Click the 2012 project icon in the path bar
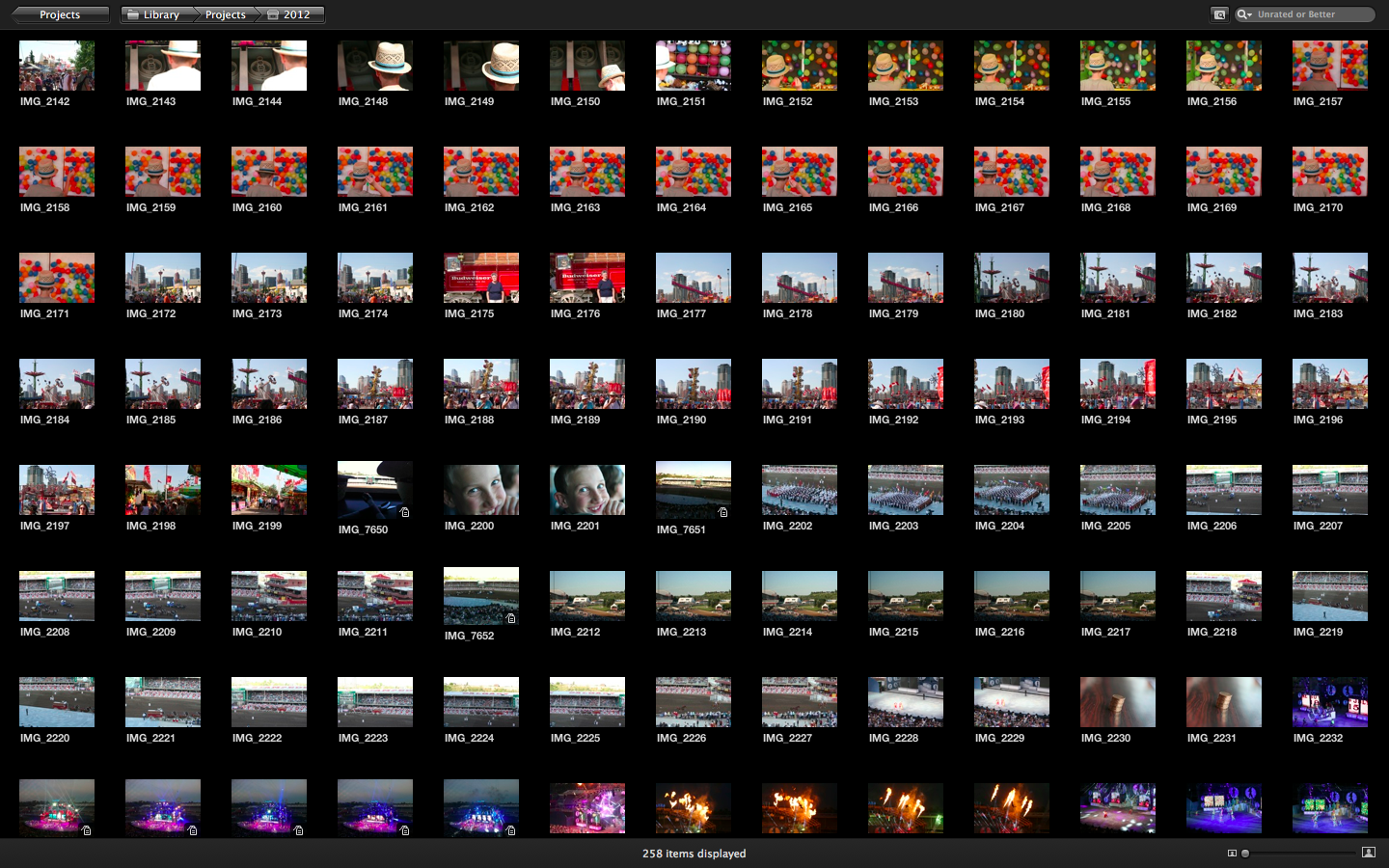 [x=273, y=14]
